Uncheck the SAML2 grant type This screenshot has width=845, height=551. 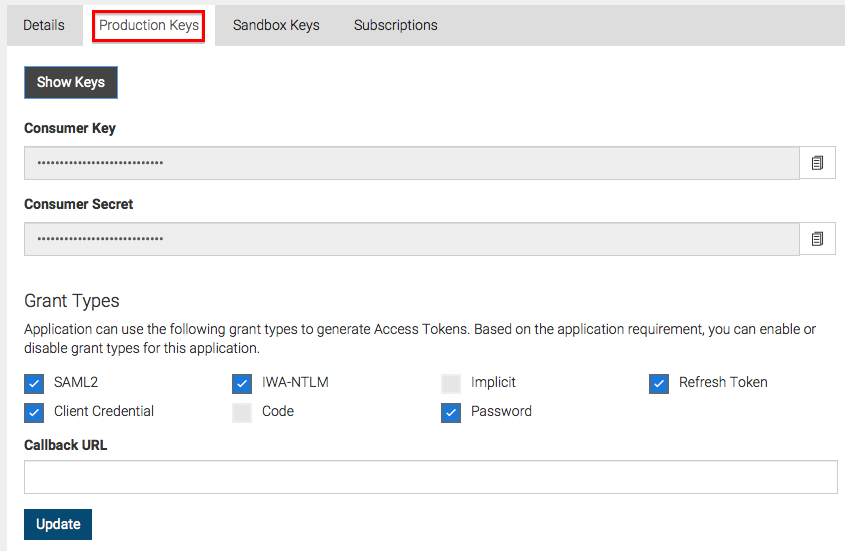(x=34, y=383)
